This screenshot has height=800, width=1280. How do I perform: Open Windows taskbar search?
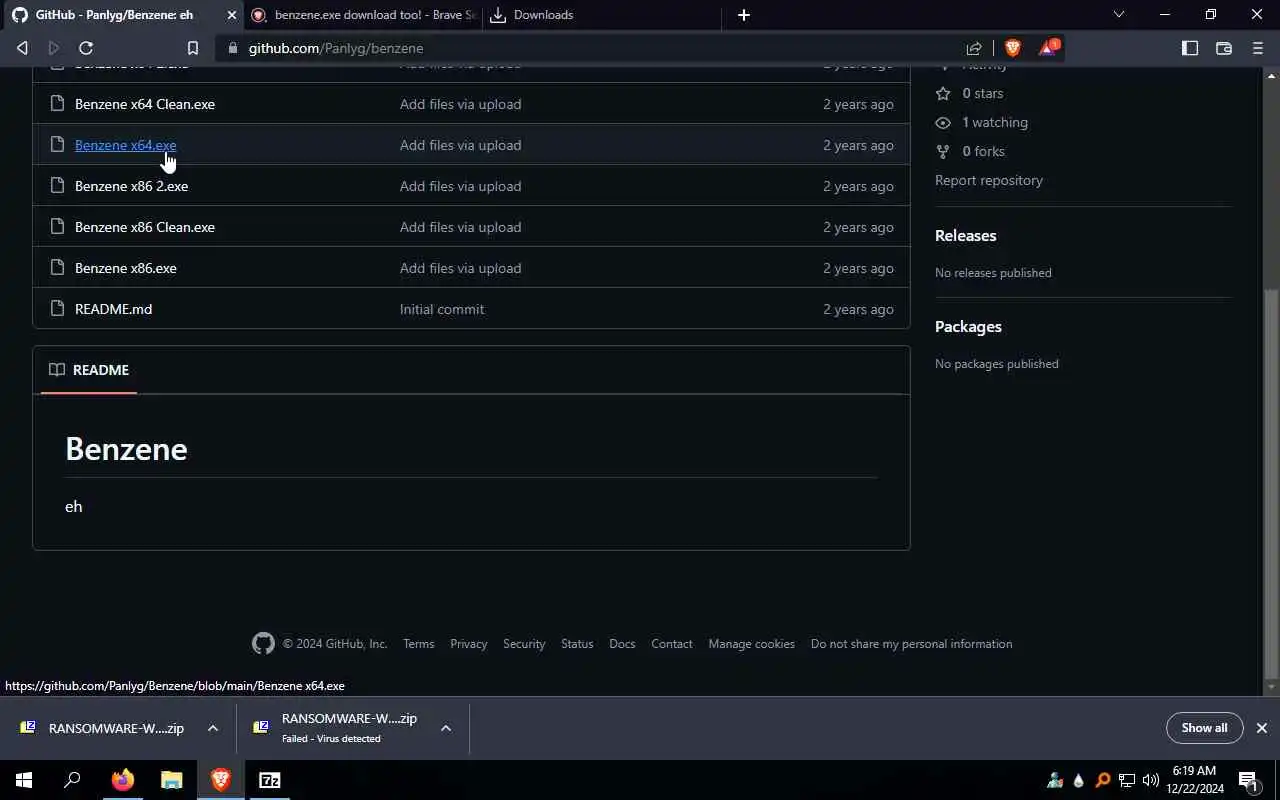pos(72,780)
